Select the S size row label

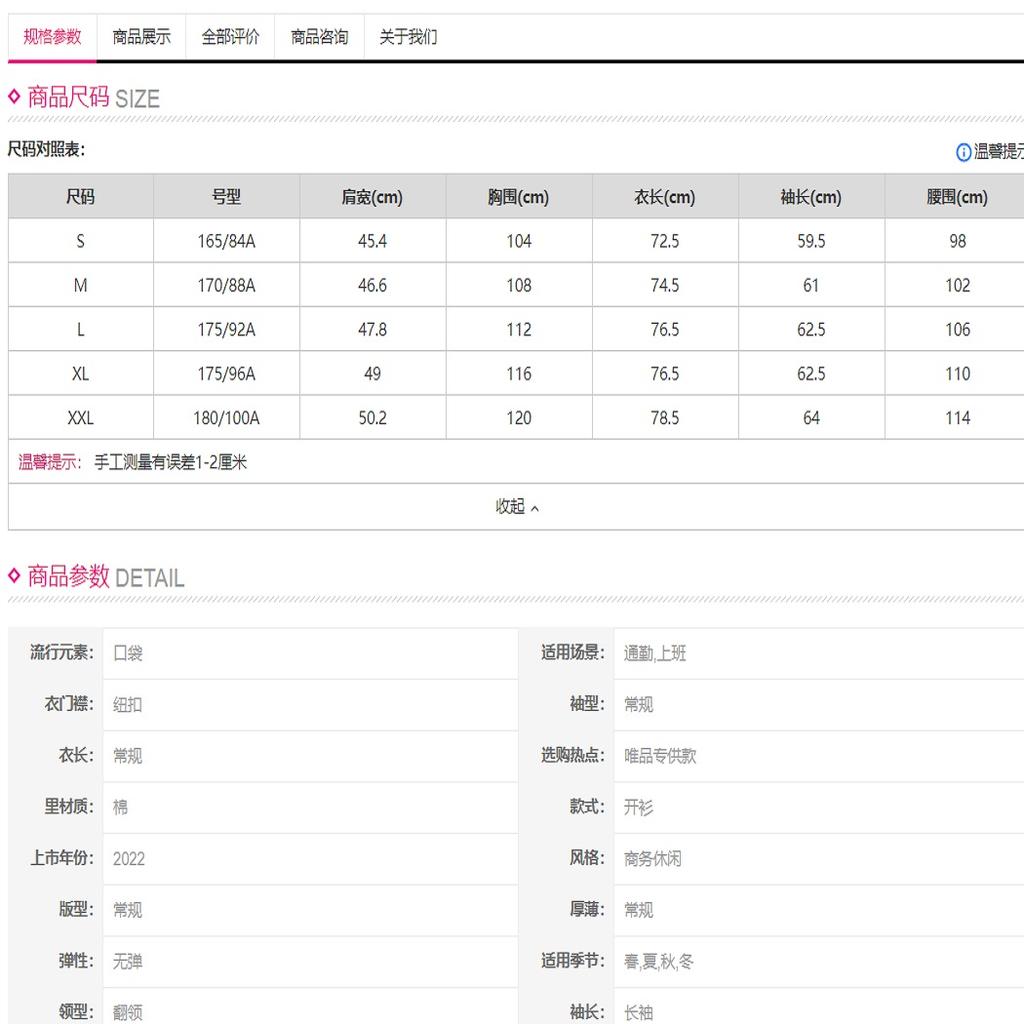tap(80, 241)
